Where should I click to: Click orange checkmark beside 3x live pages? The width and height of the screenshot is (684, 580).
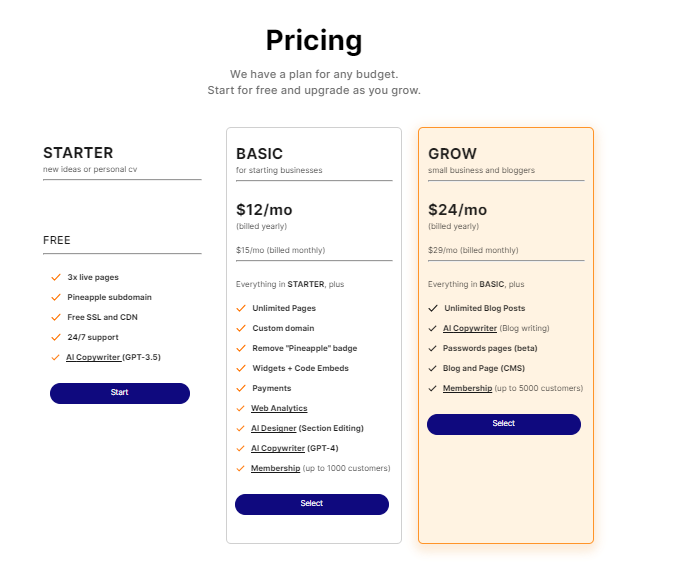(56, 277)
